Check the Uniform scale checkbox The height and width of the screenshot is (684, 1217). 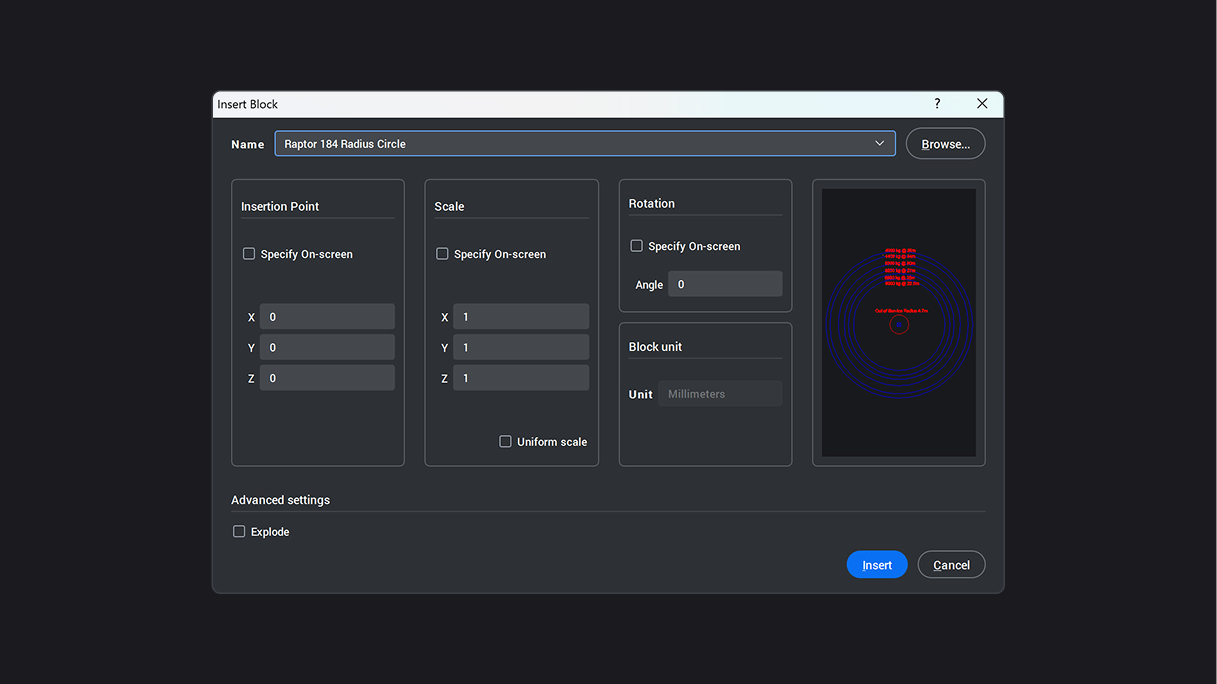(505, 442)
